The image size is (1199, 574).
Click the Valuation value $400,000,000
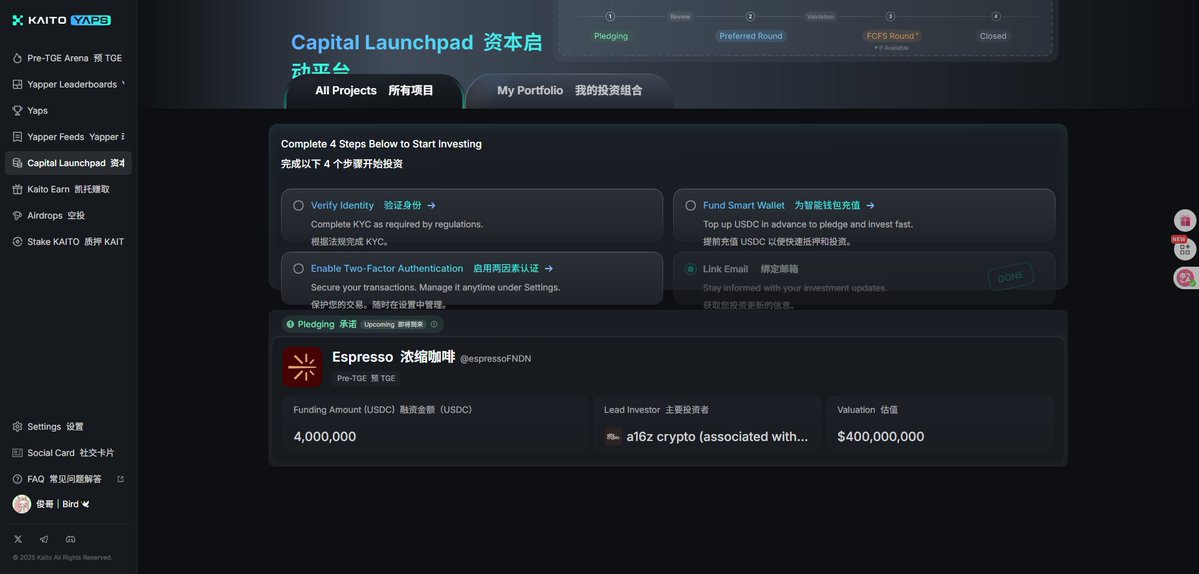pos(881,436)
